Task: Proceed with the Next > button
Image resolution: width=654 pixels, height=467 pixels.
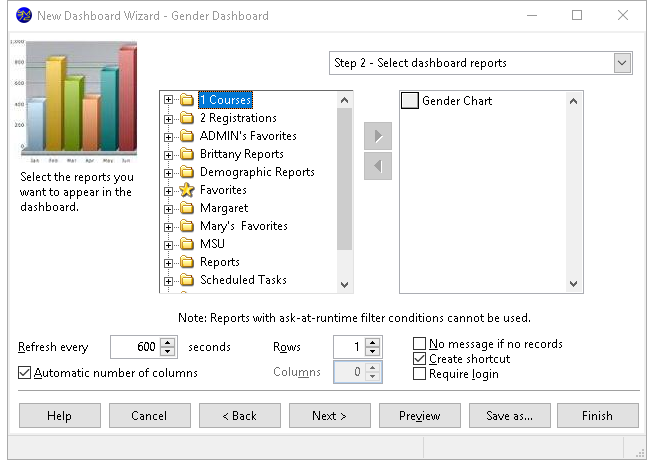Action: (330, 415)
